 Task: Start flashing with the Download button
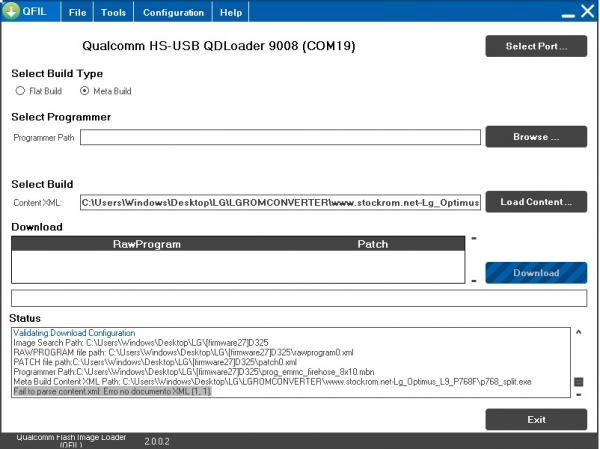536,273
